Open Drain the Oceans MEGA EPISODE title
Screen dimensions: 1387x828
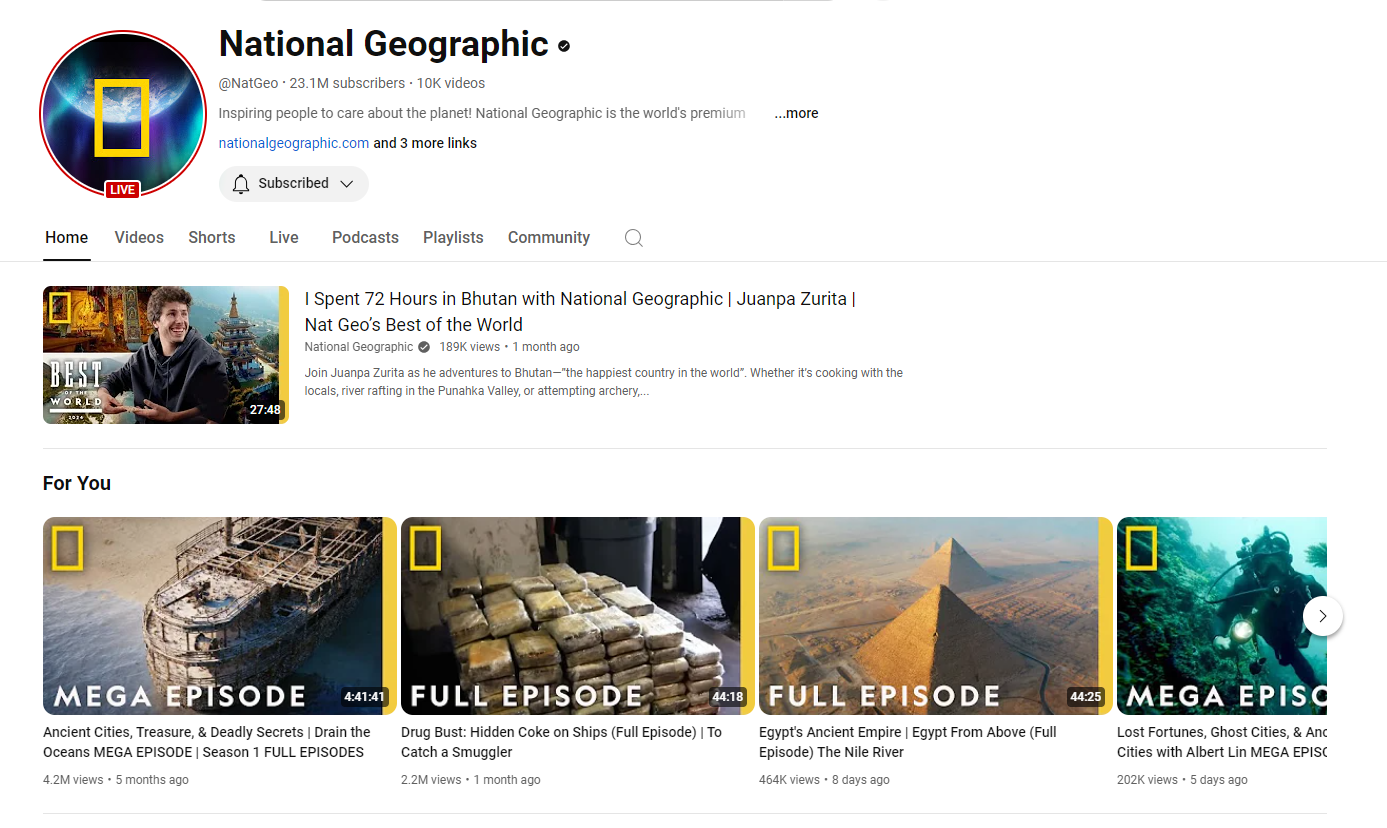207,742
